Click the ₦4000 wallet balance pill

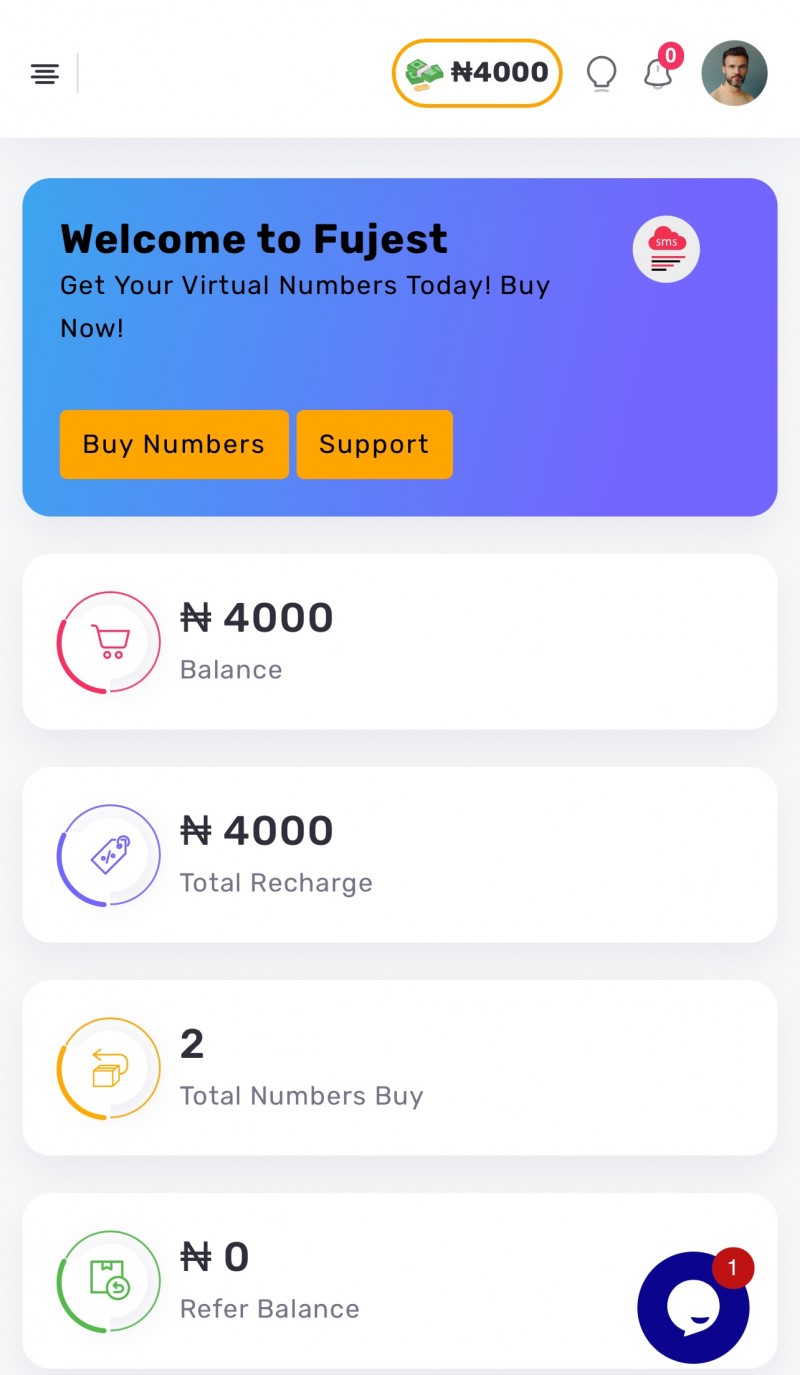[499, 73]
